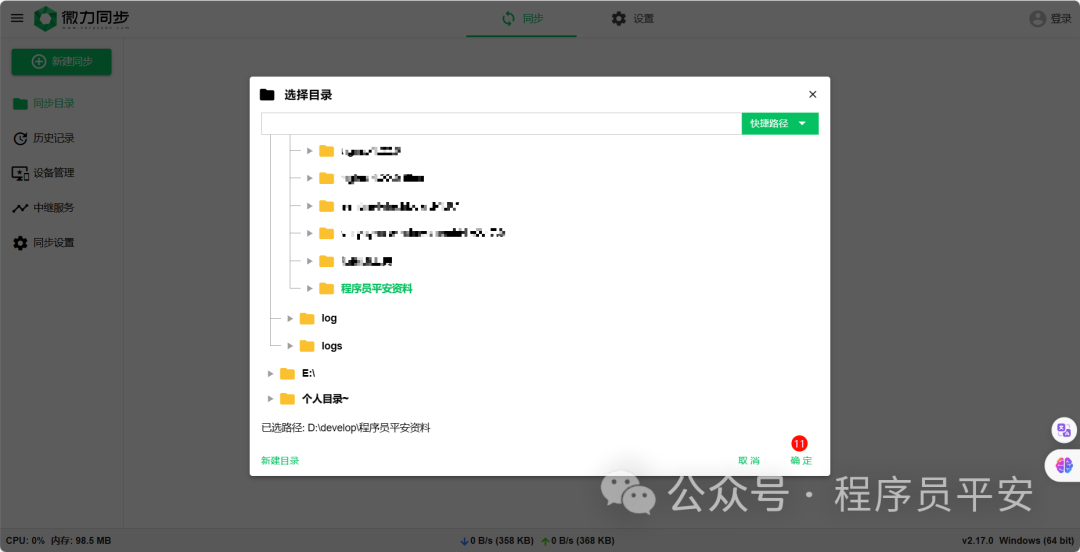
Task: Click the 同步 tab sync arrows icon
Action: pos(508,19)
